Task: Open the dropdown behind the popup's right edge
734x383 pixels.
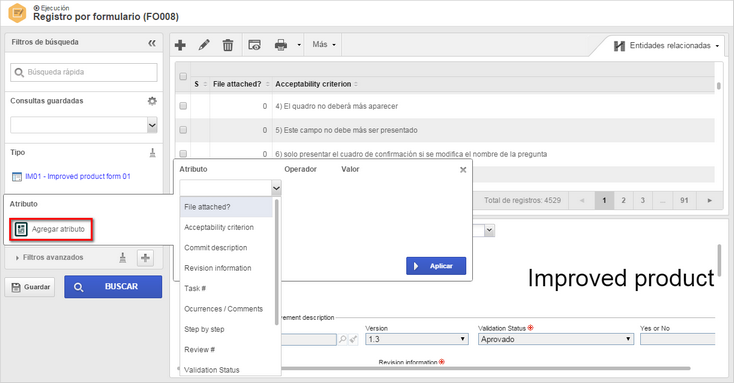Action: point(489,230)
